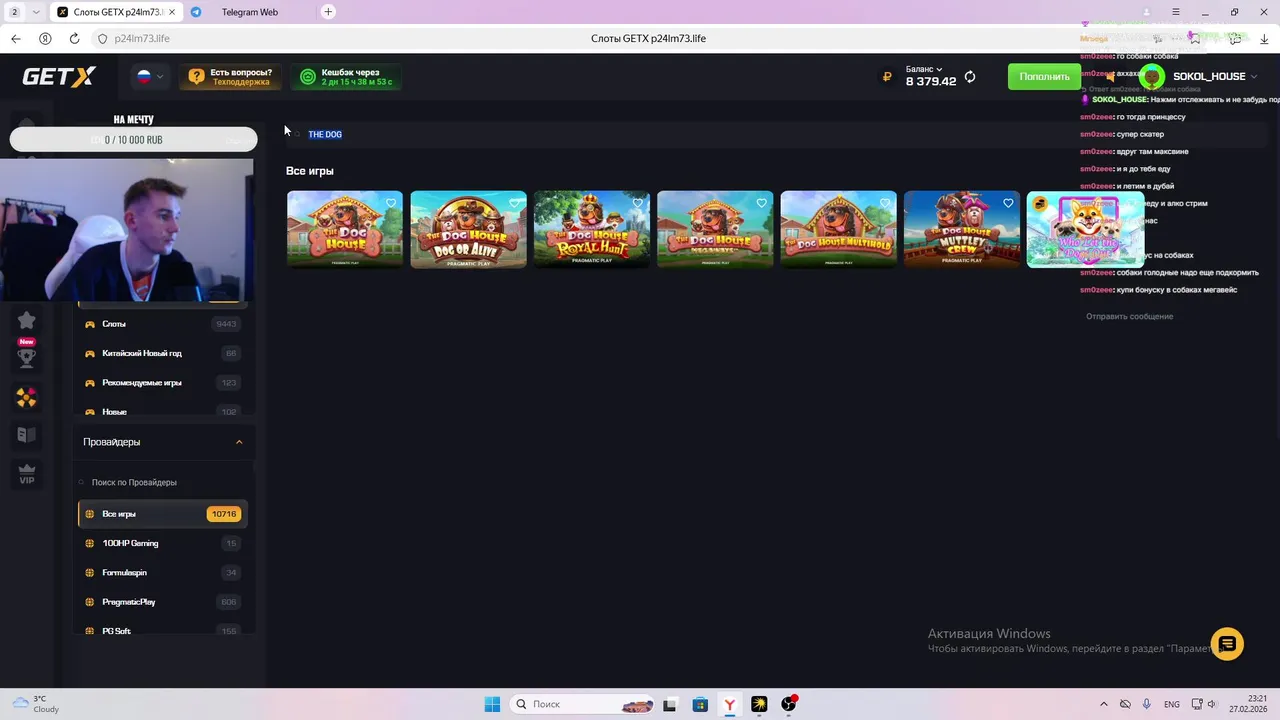Viewport: 1280px width, 720px height.
Task: Favorite Megaways game with heart icon
Action: coord(761,203)
